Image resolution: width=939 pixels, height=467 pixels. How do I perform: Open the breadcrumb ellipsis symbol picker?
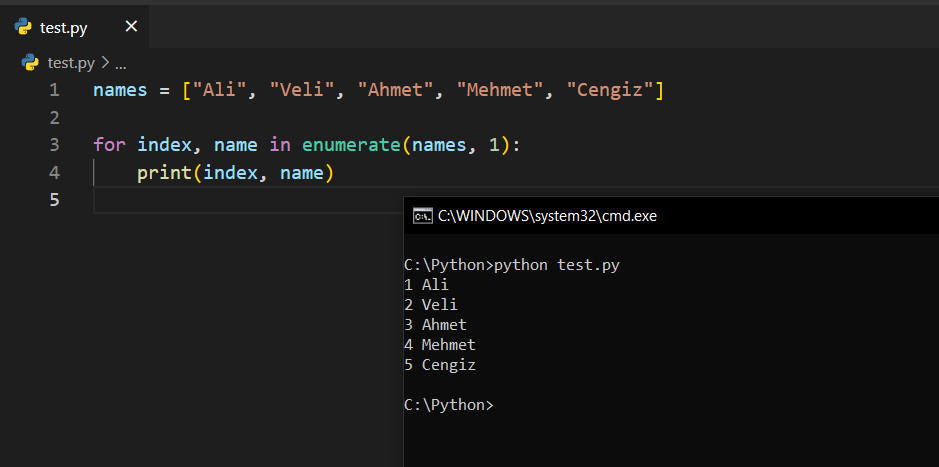pos(121,62)
